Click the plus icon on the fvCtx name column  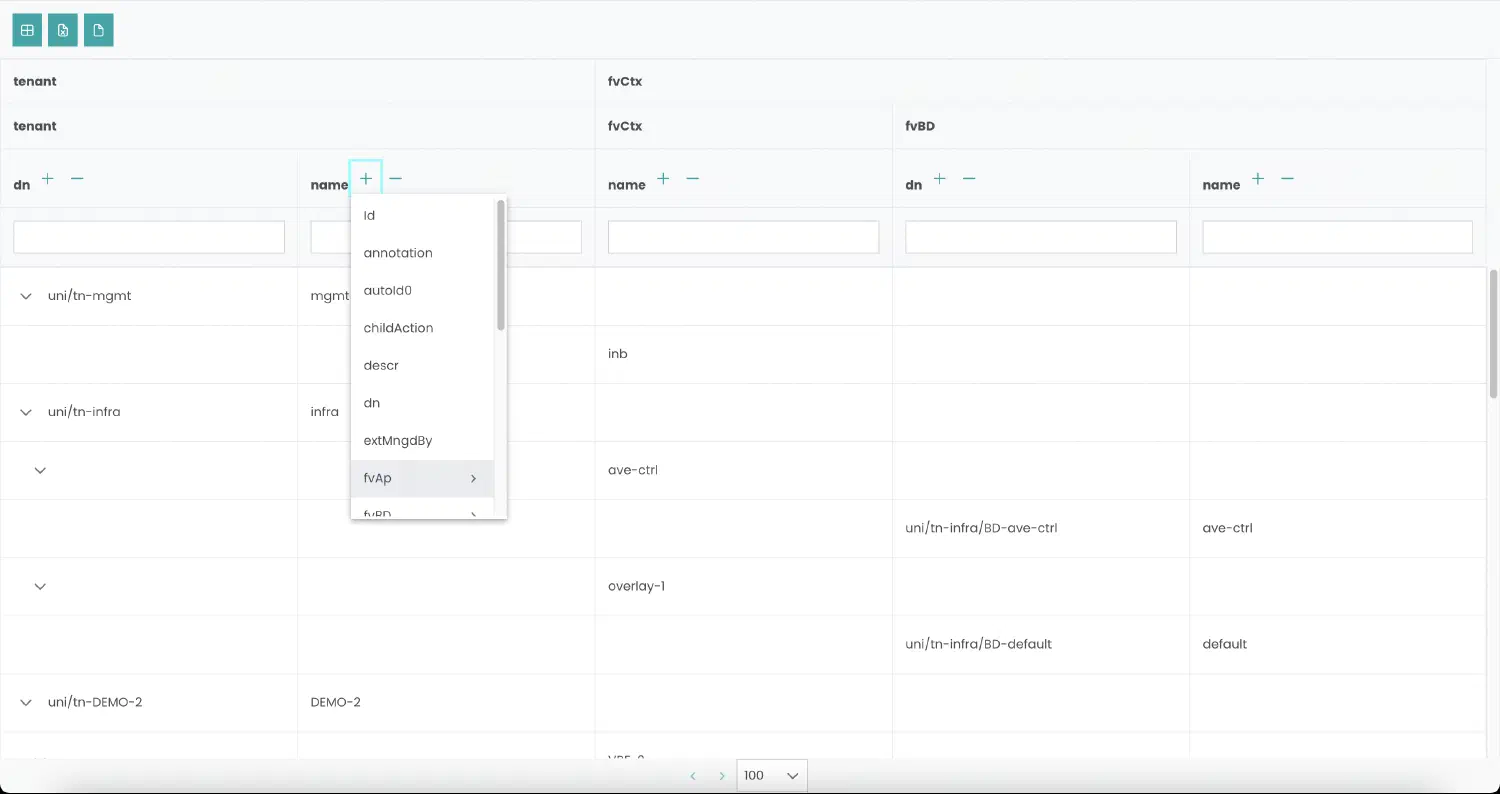[662, 178]
